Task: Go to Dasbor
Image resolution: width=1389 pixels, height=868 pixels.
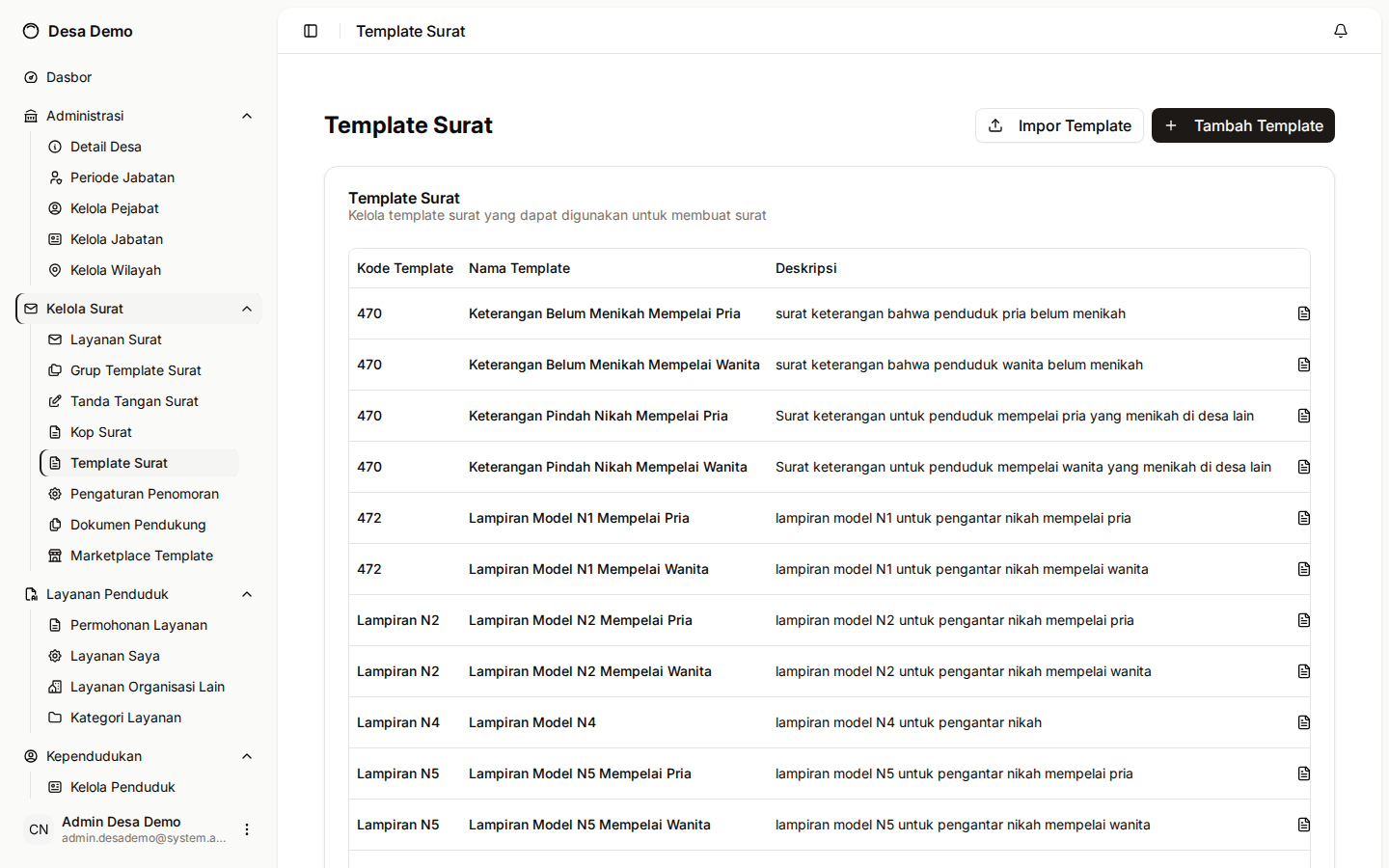Action: point(139,77)
